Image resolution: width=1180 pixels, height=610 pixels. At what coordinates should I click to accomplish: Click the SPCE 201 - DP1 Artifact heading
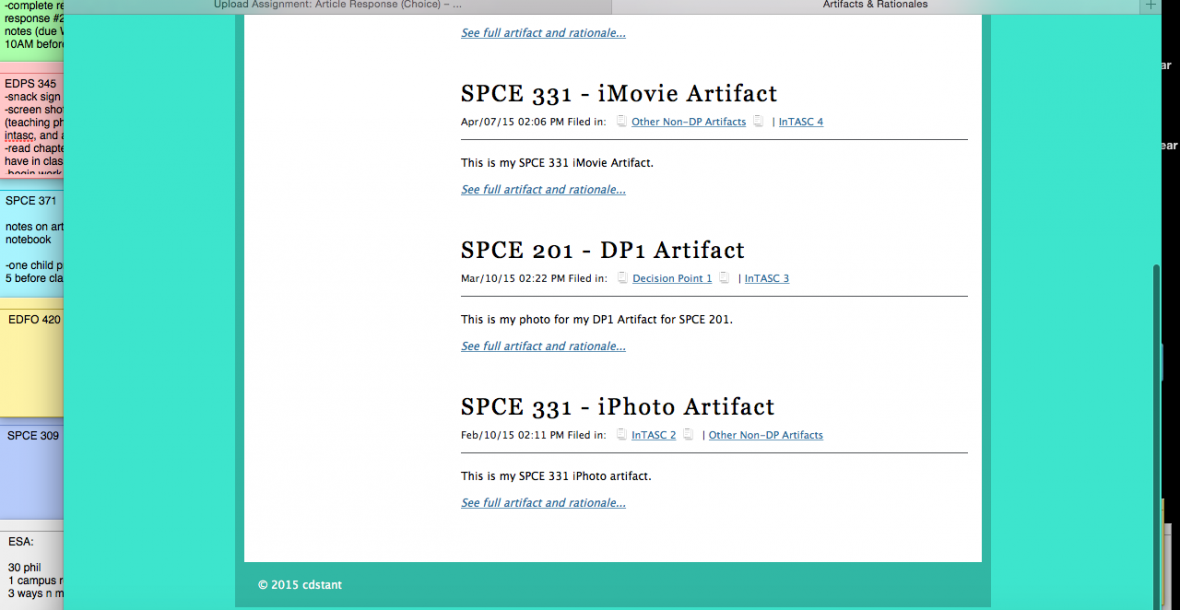602,250
